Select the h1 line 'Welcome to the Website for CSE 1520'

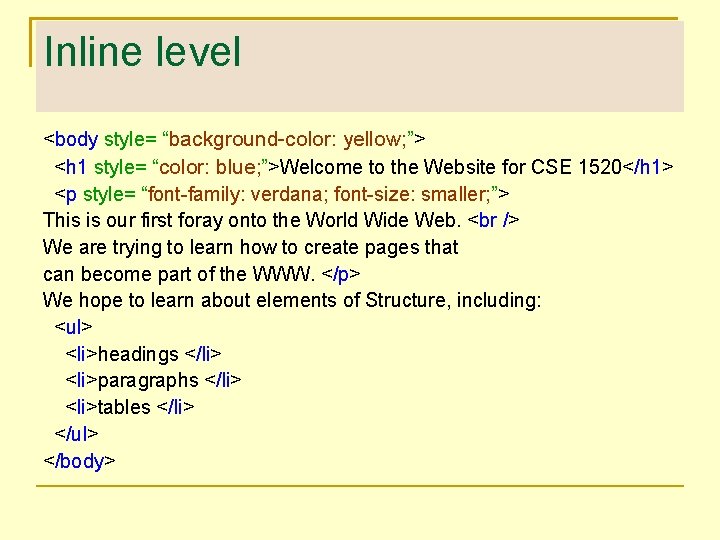[x=364, y=167]
